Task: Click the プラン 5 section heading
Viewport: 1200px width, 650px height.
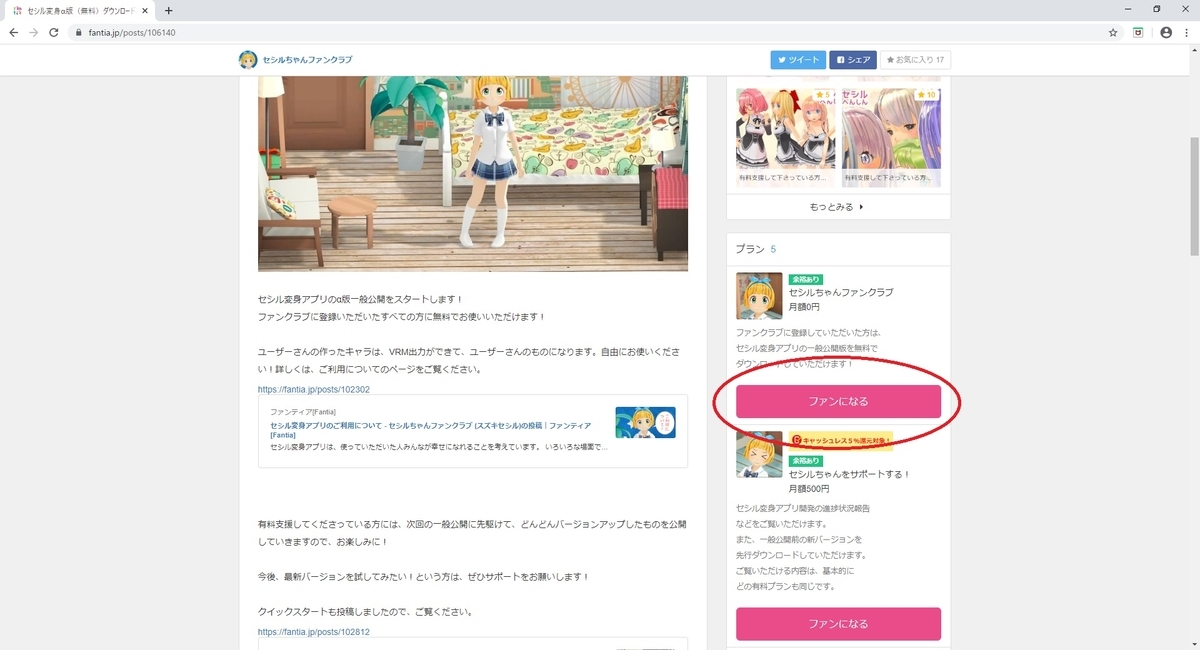Action: (x=755, y=248)
